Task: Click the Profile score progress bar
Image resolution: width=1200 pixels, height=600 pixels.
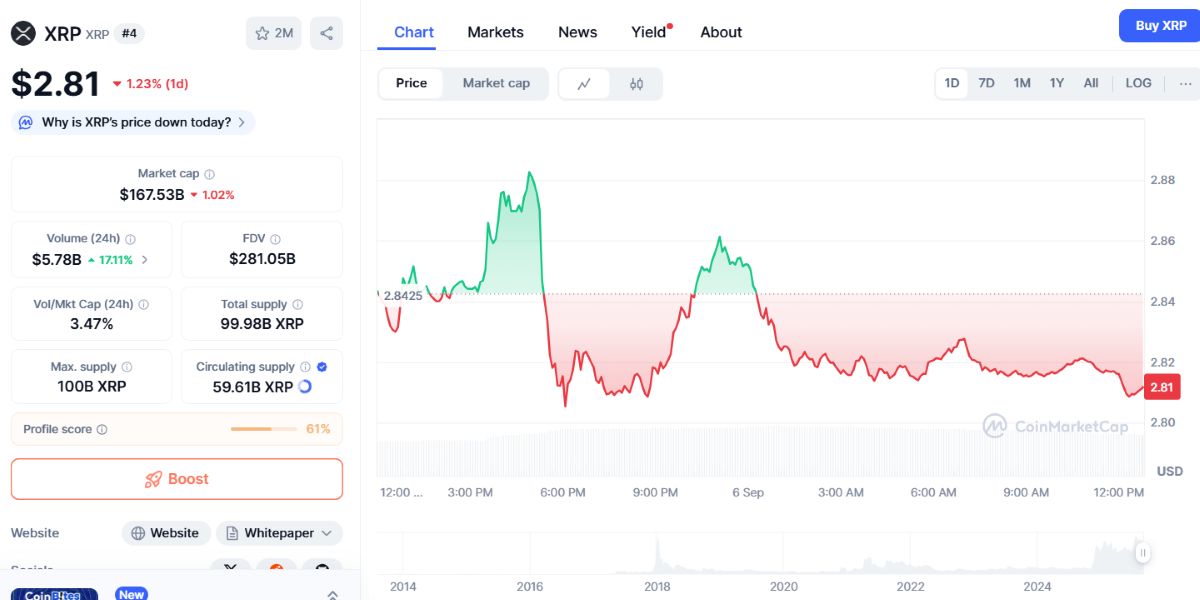Action: click(263, 429)
